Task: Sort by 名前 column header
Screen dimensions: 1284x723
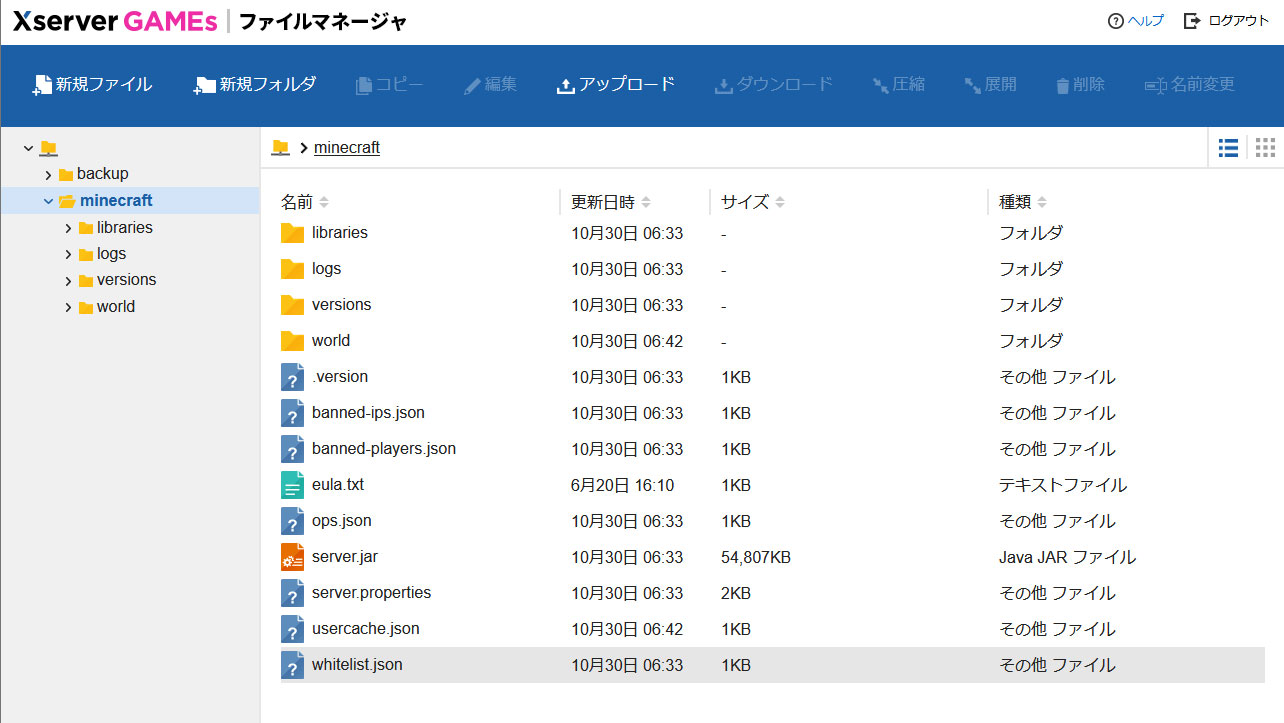Action: tap(304, 202)
